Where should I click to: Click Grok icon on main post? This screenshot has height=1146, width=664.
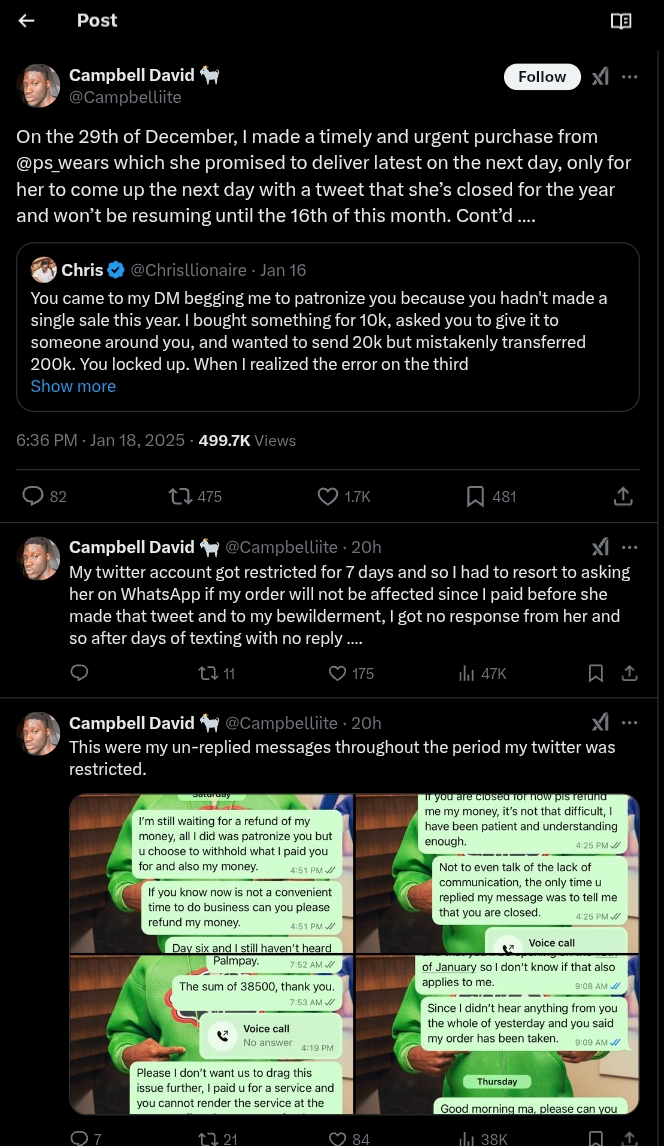pyautogui.click(x=600, y=77)
